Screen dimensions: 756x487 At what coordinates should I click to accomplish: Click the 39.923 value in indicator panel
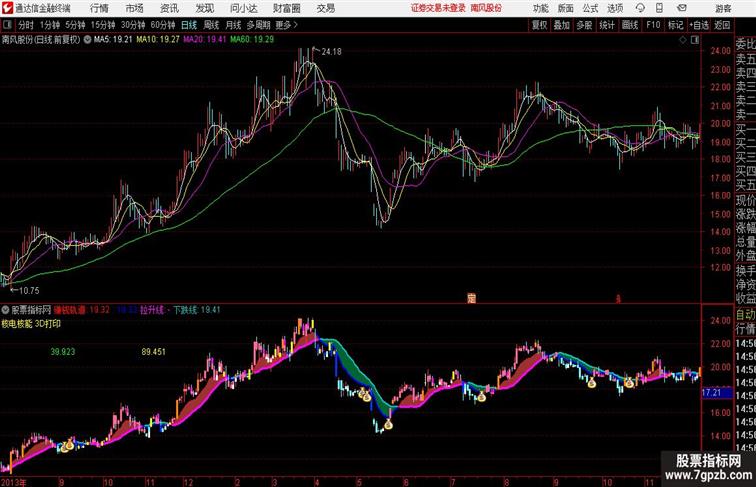tap(63, 352)
